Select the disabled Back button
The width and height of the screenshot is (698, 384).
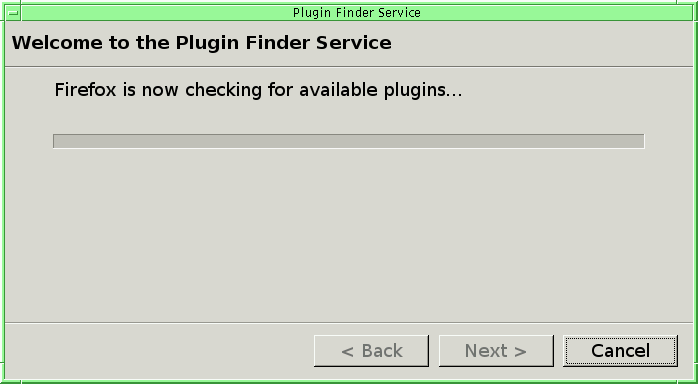371,351
